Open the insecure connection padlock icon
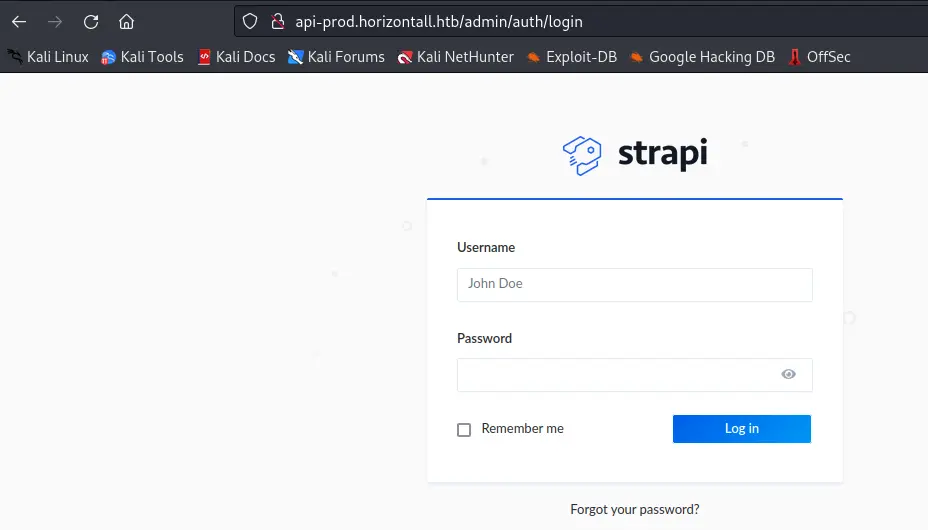 coord(278,22)
